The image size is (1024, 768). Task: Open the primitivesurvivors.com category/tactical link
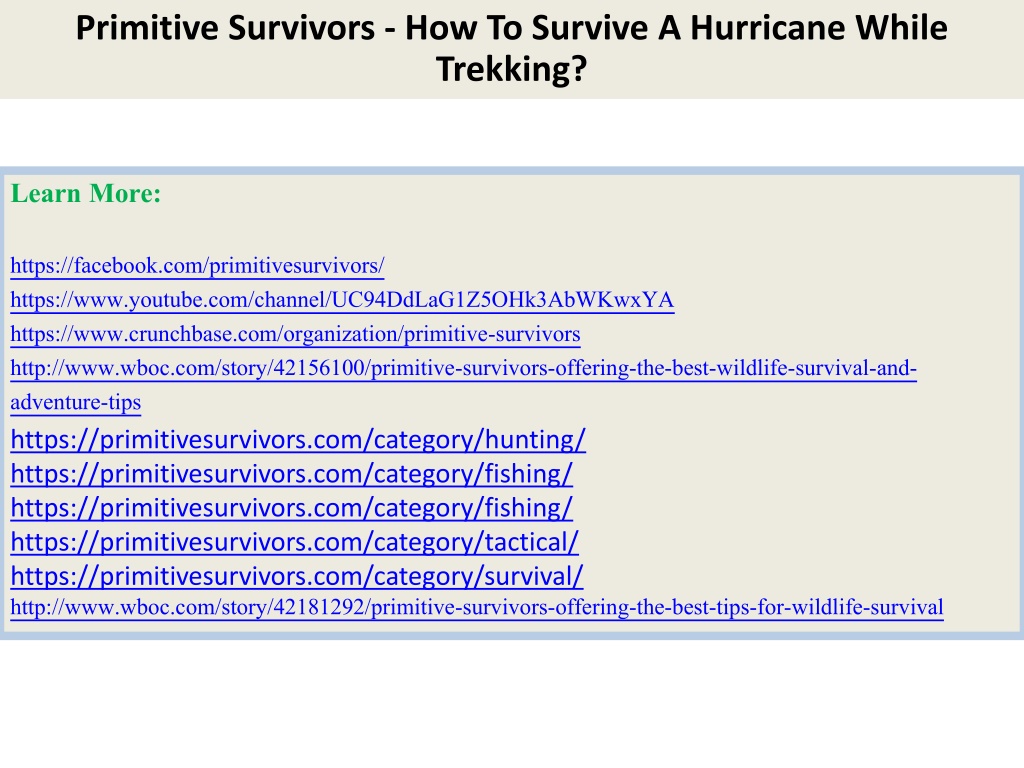295,542
